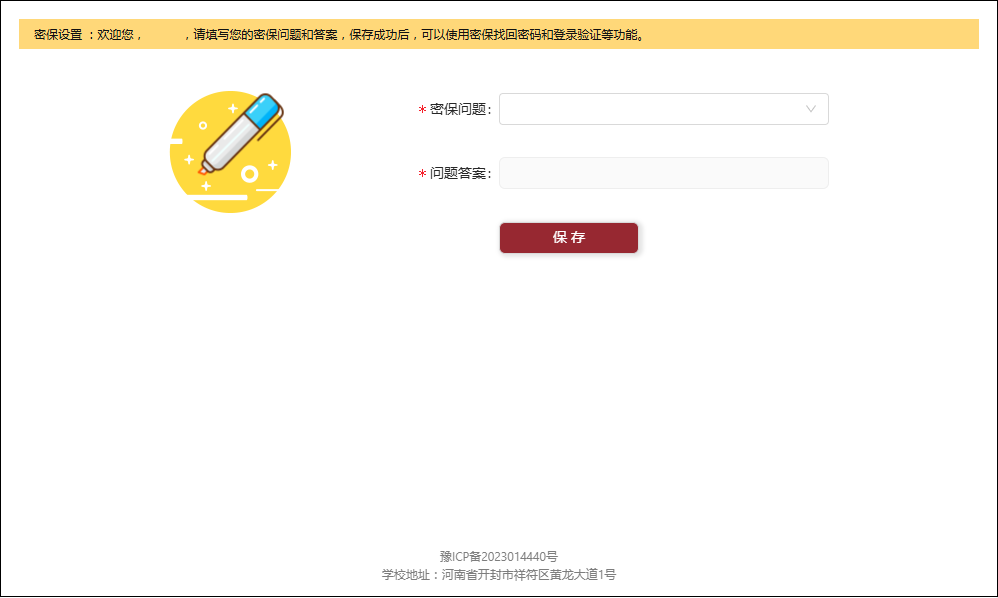Image resolution: width=998 pixels, height=598 pixels.
Task: Open the 豫ICP备2023014440号 footer link
Action: point(498,556)
